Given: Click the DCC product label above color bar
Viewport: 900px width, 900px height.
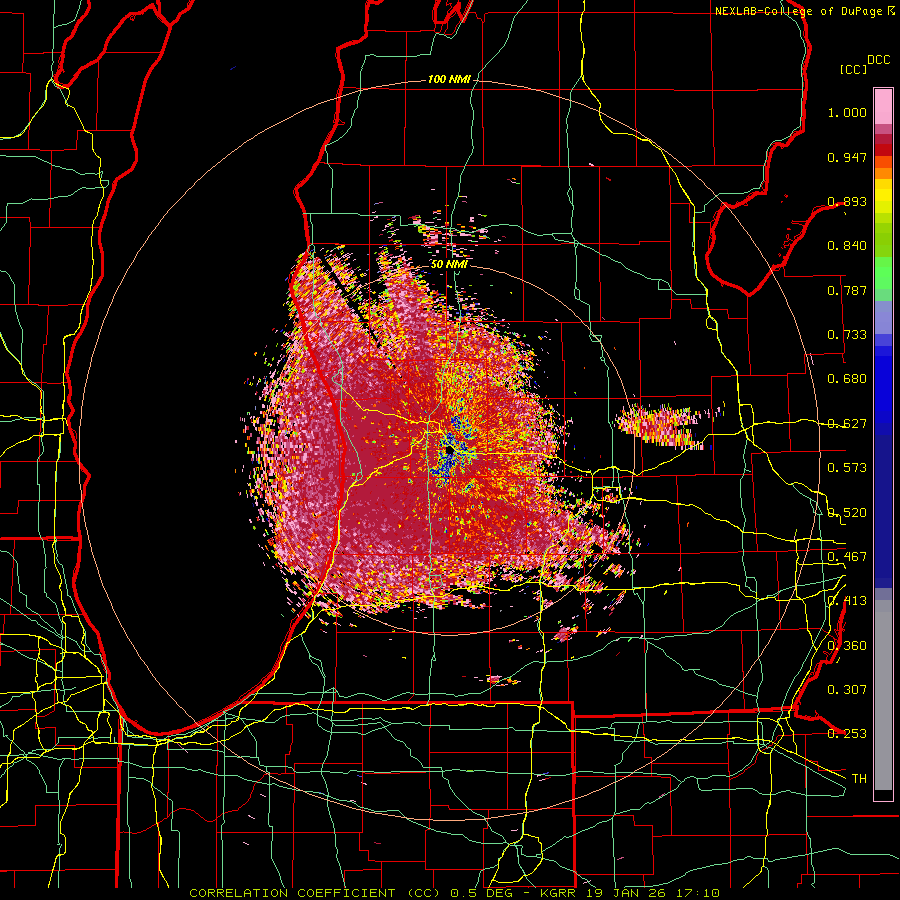Looking at the screenshot, I should 879,60.
